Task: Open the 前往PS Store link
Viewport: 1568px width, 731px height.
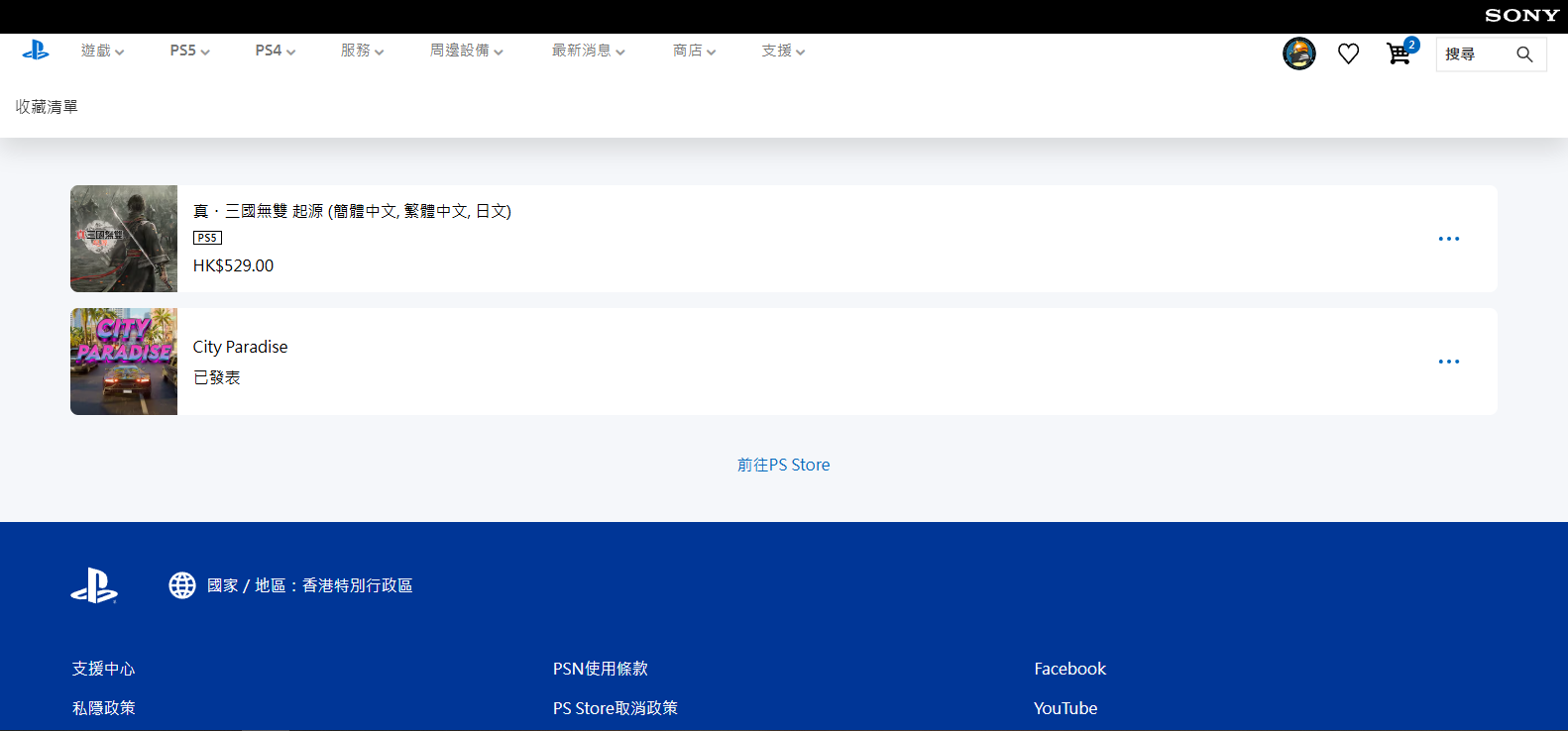Action: (x=783, y=465)
